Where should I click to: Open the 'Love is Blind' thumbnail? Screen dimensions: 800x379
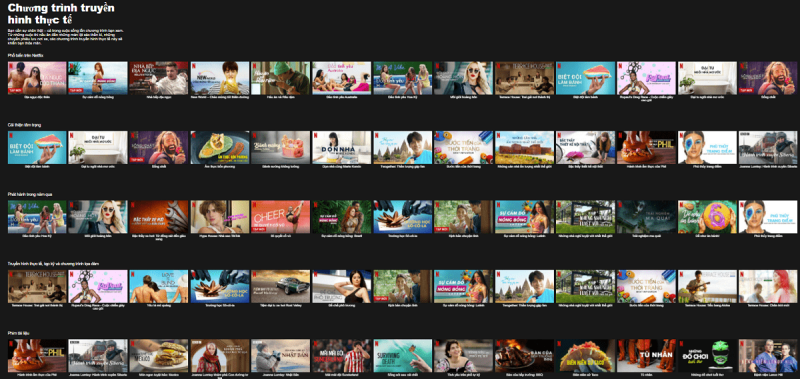click(159, 286)
